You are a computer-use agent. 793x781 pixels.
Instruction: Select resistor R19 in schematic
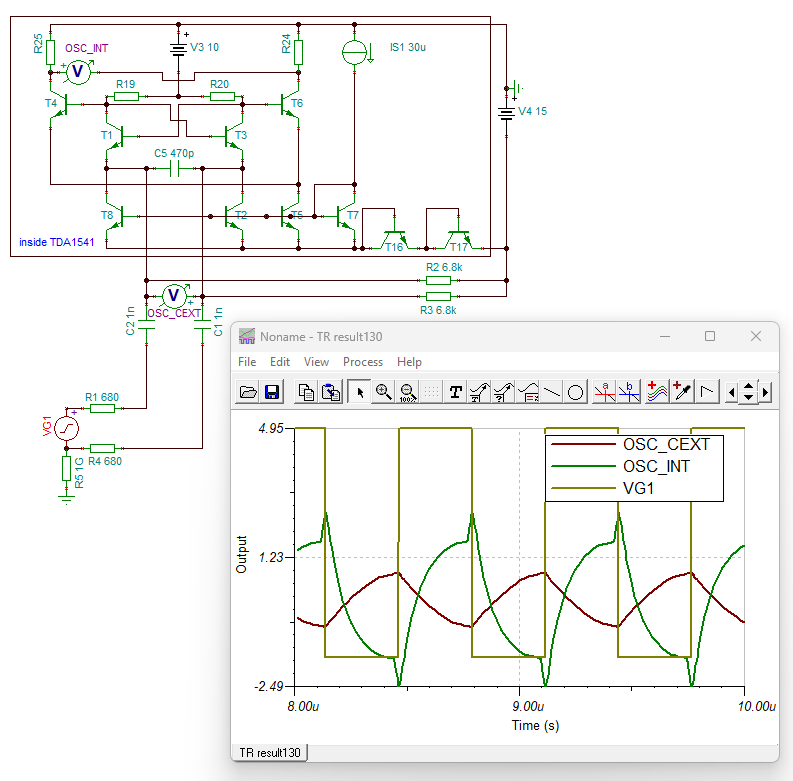[126, 96]
